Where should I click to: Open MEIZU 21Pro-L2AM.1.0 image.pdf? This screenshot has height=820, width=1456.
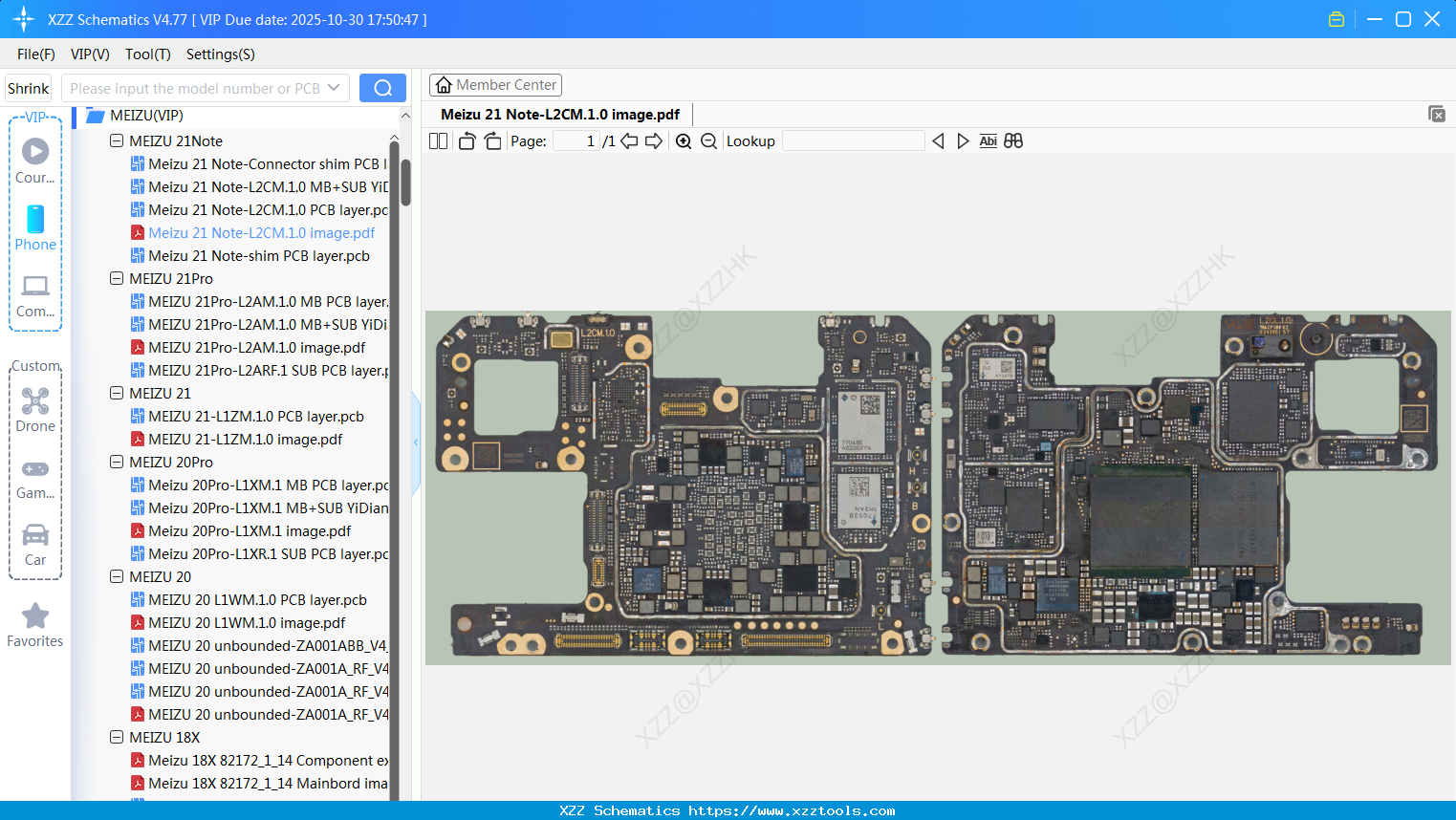248,347
